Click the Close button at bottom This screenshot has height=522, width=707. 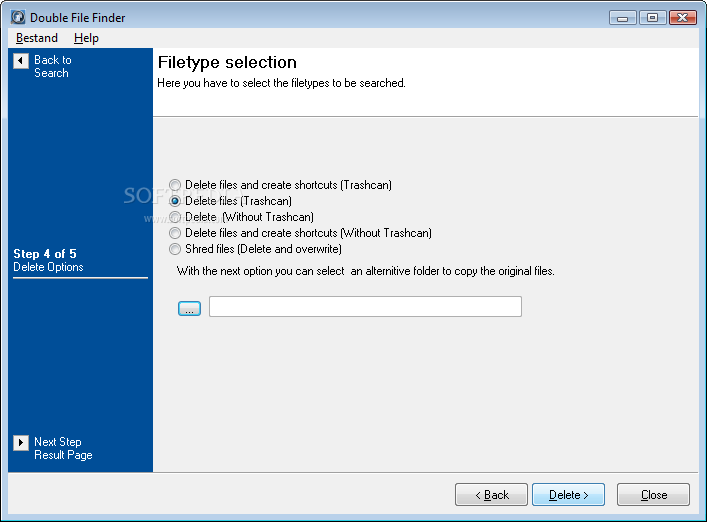coord(653,495)
